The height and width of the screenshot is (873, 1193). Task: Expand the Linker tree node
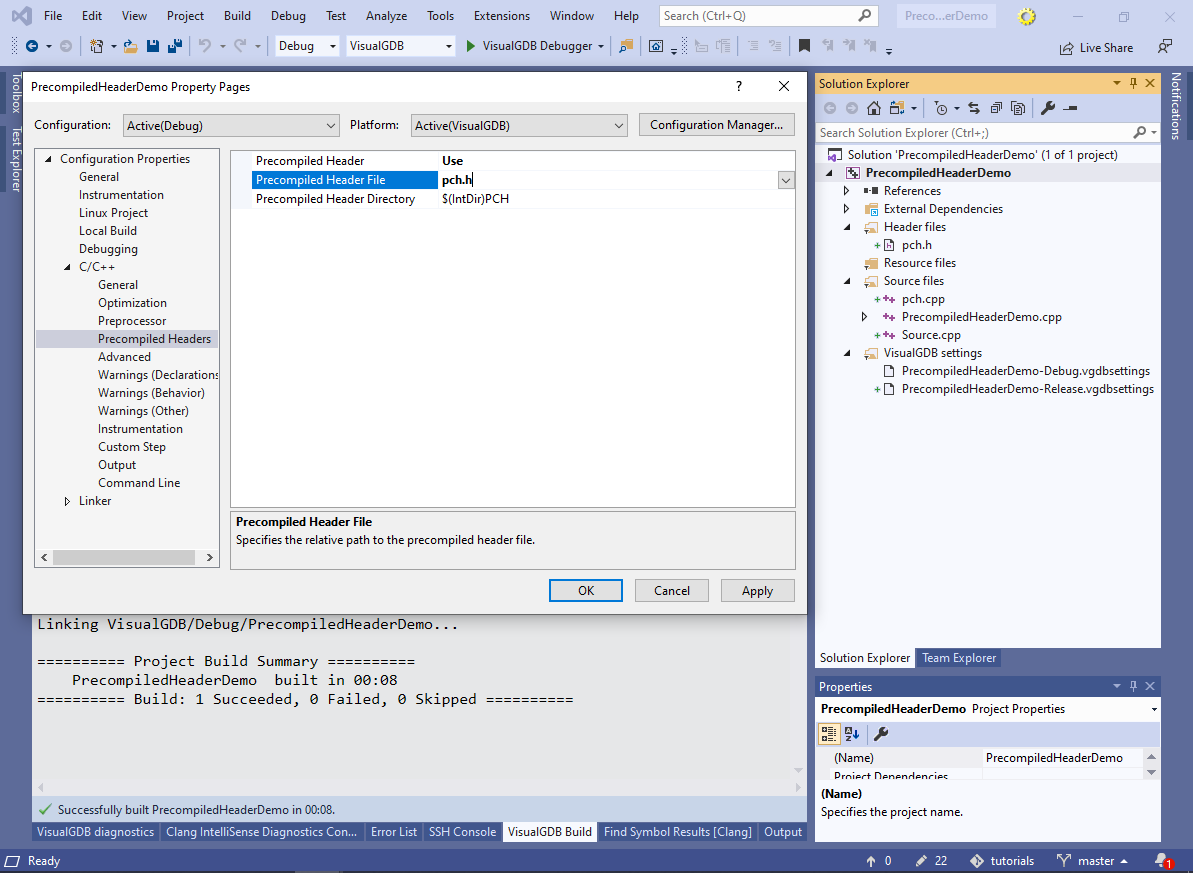coord(68,501)
